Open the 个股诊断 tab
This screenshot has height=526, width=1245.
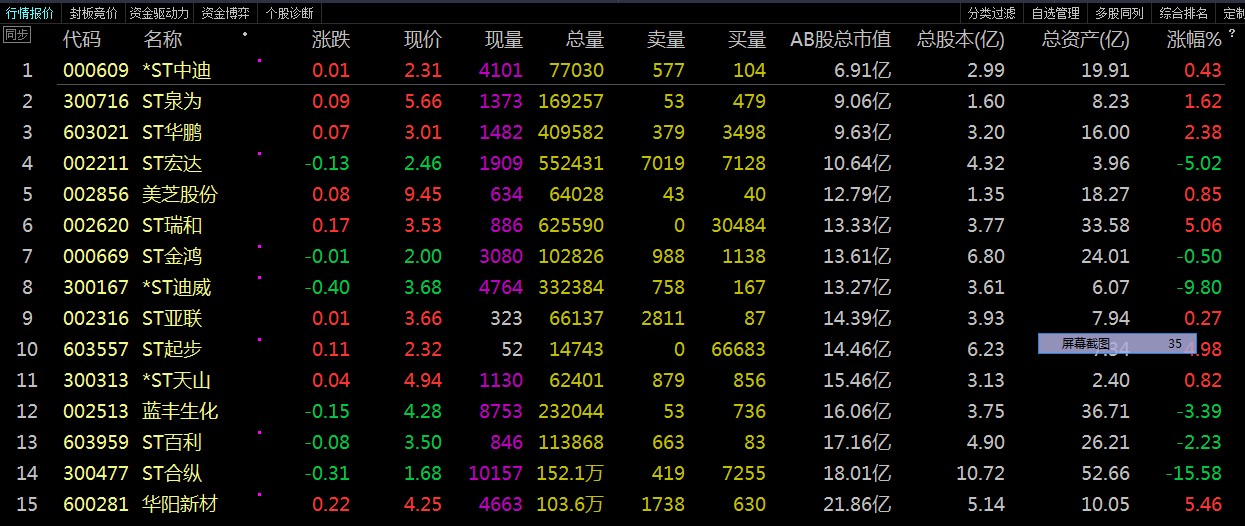289,13
